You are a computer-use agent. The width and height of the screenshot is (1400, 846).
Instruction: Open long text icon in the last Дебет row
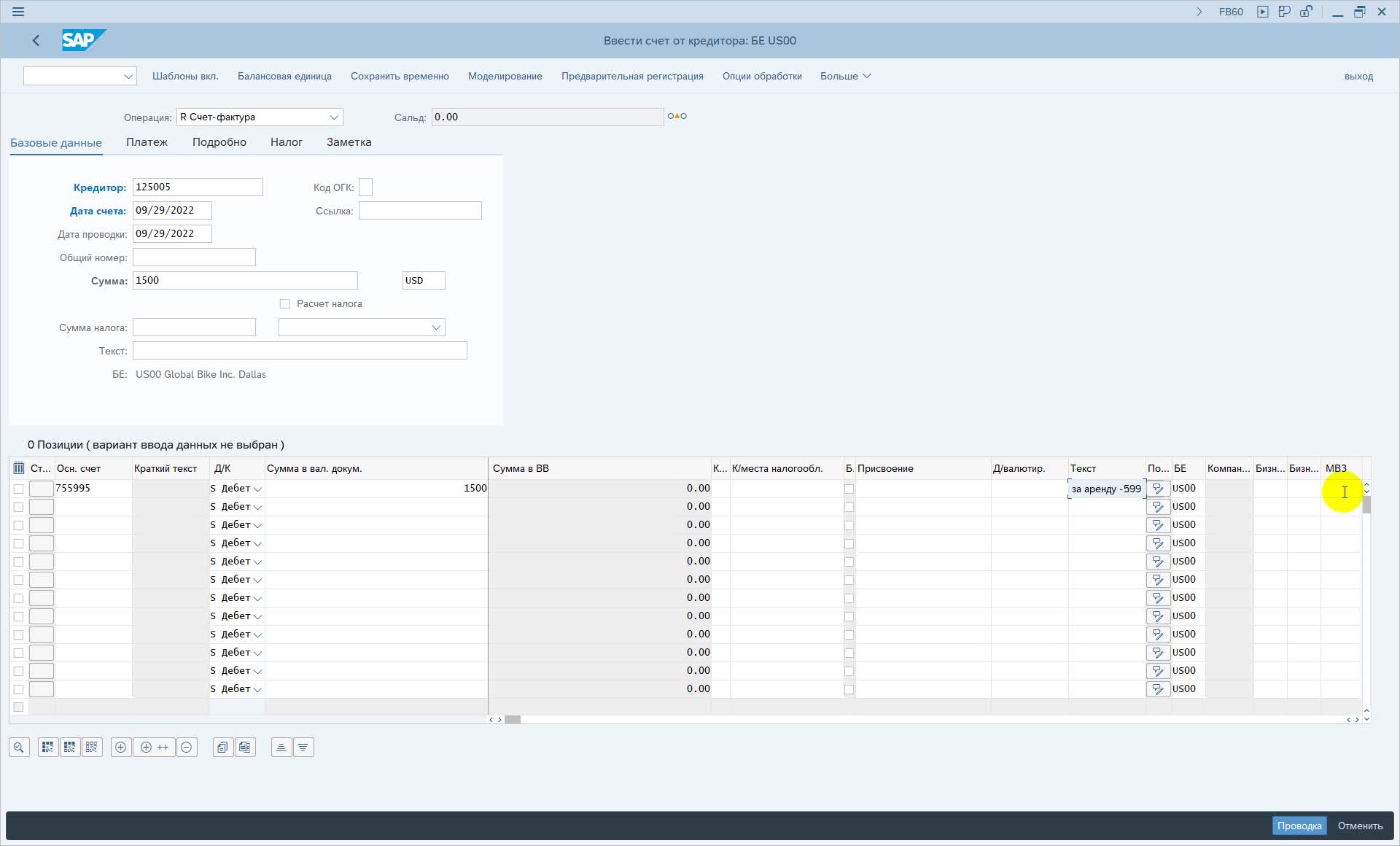1158,689
